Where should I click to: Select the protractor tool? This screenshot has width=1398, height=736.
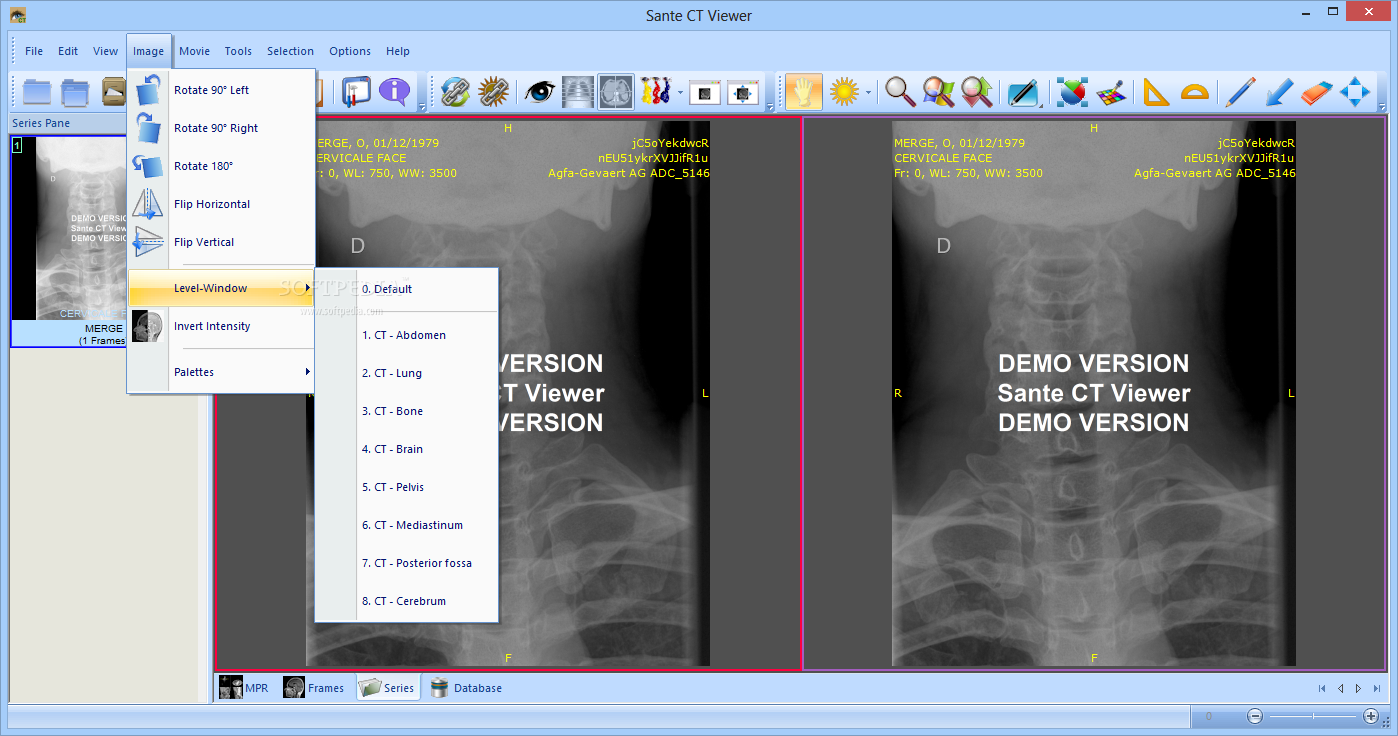(1194, 92)
